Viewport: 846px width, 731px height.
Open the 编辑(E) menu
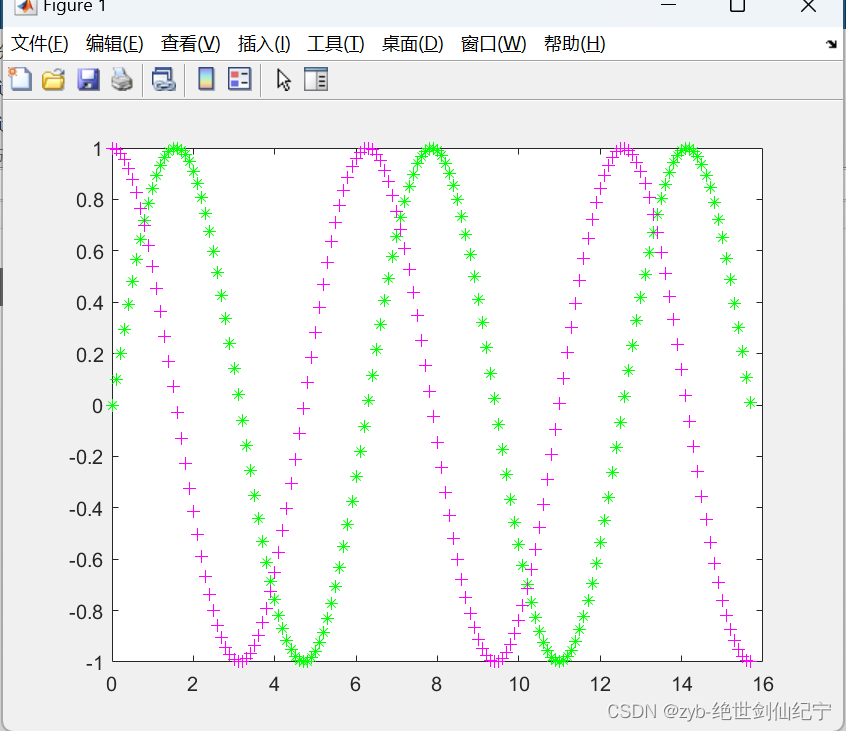[x=114, y=44]
